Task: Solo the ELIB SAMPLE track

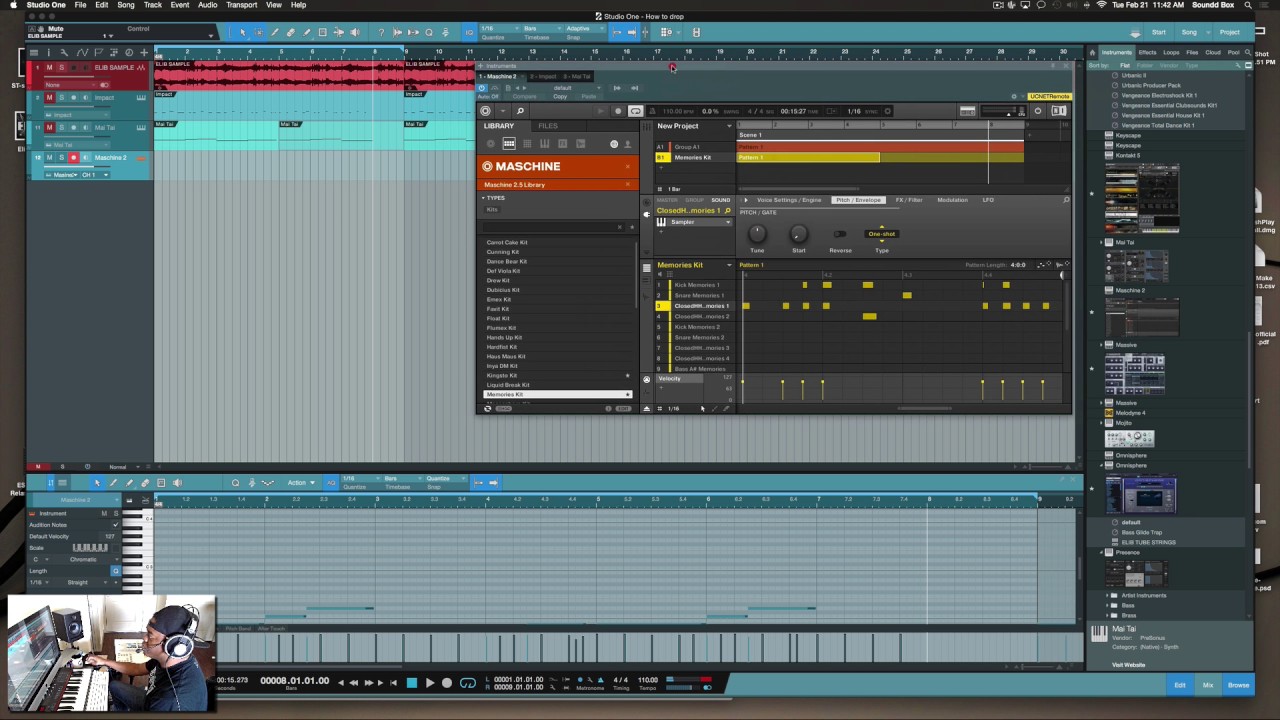Action: click(x=62, y=67)
